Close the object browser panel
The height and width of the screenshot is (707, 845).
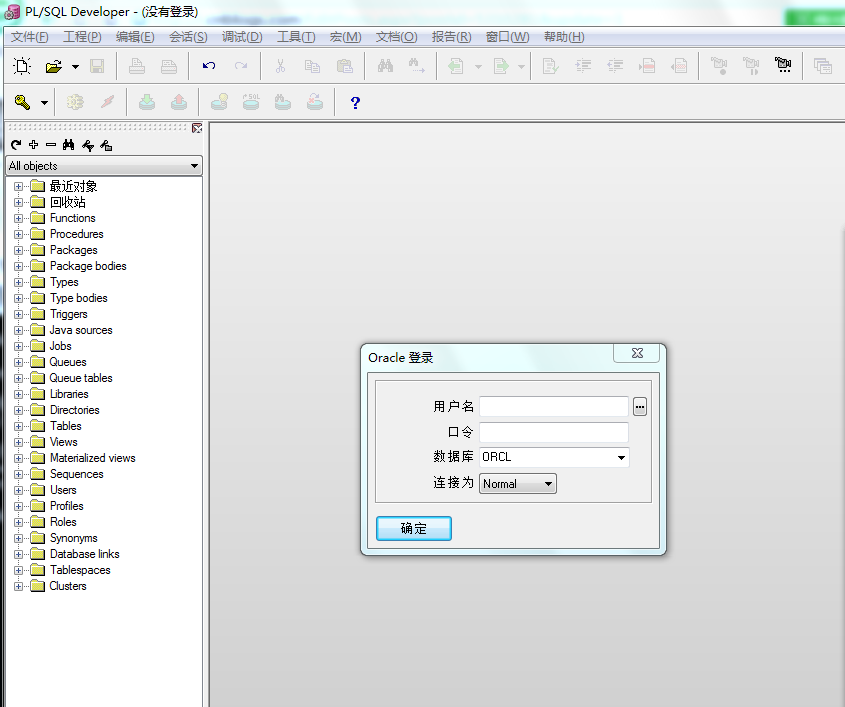(x=197, y=128)
